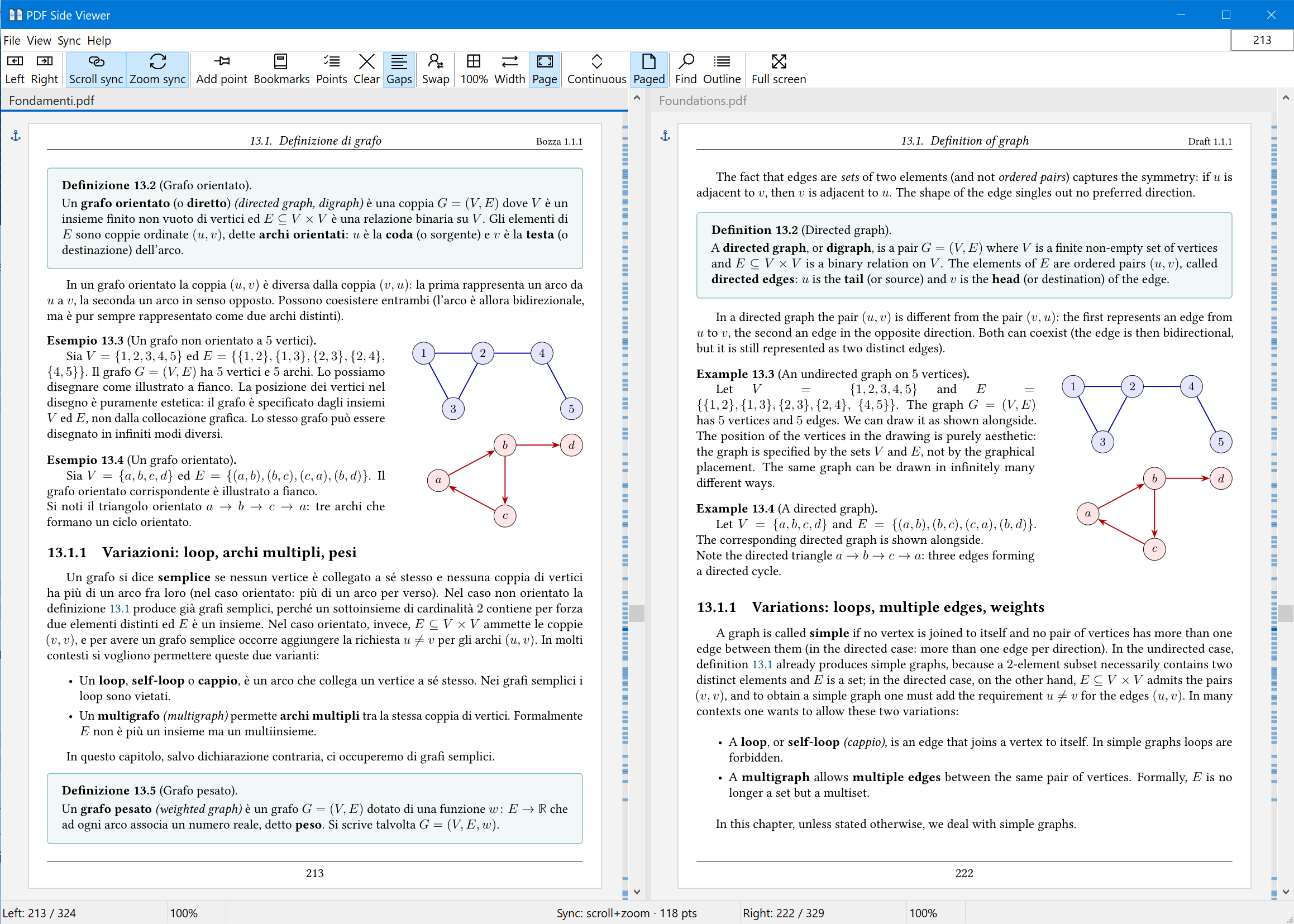Click 'Sync: scroll+zoom · 118 pts' status
The image size is (1294, 924).
627,913
